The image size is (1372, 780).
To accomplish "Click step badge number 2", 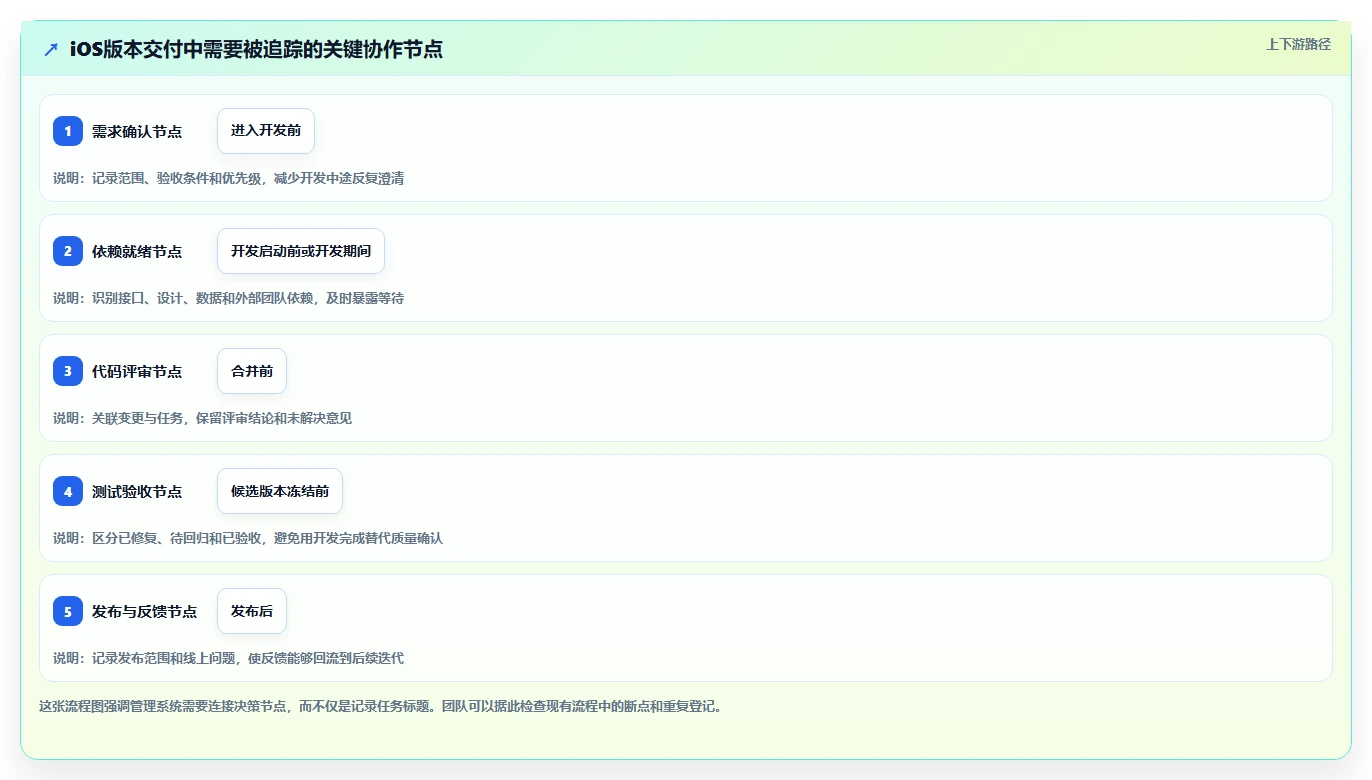I will [68, 251].
